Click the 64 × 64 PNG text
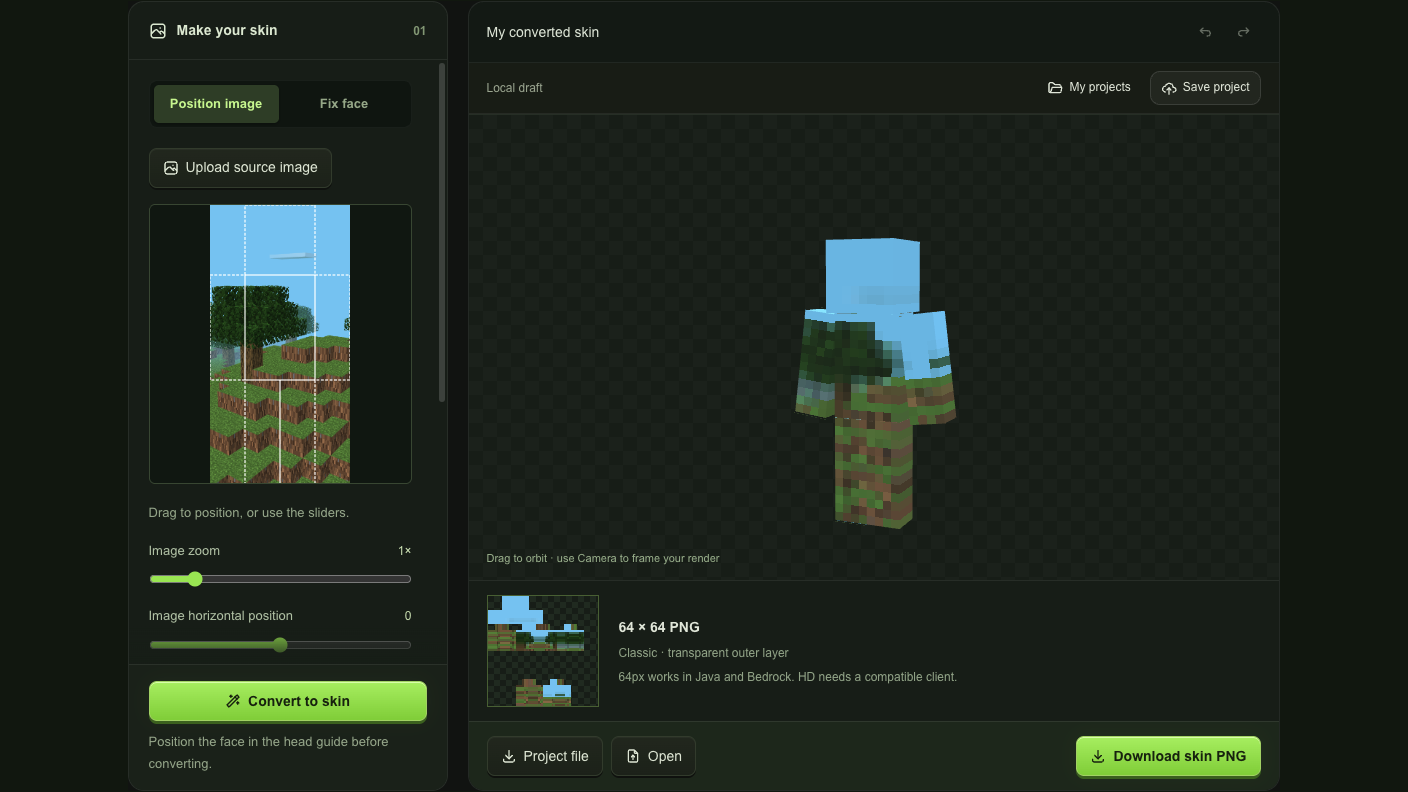The height and width of the screenshot is (792, 1408). click(659, 627)
